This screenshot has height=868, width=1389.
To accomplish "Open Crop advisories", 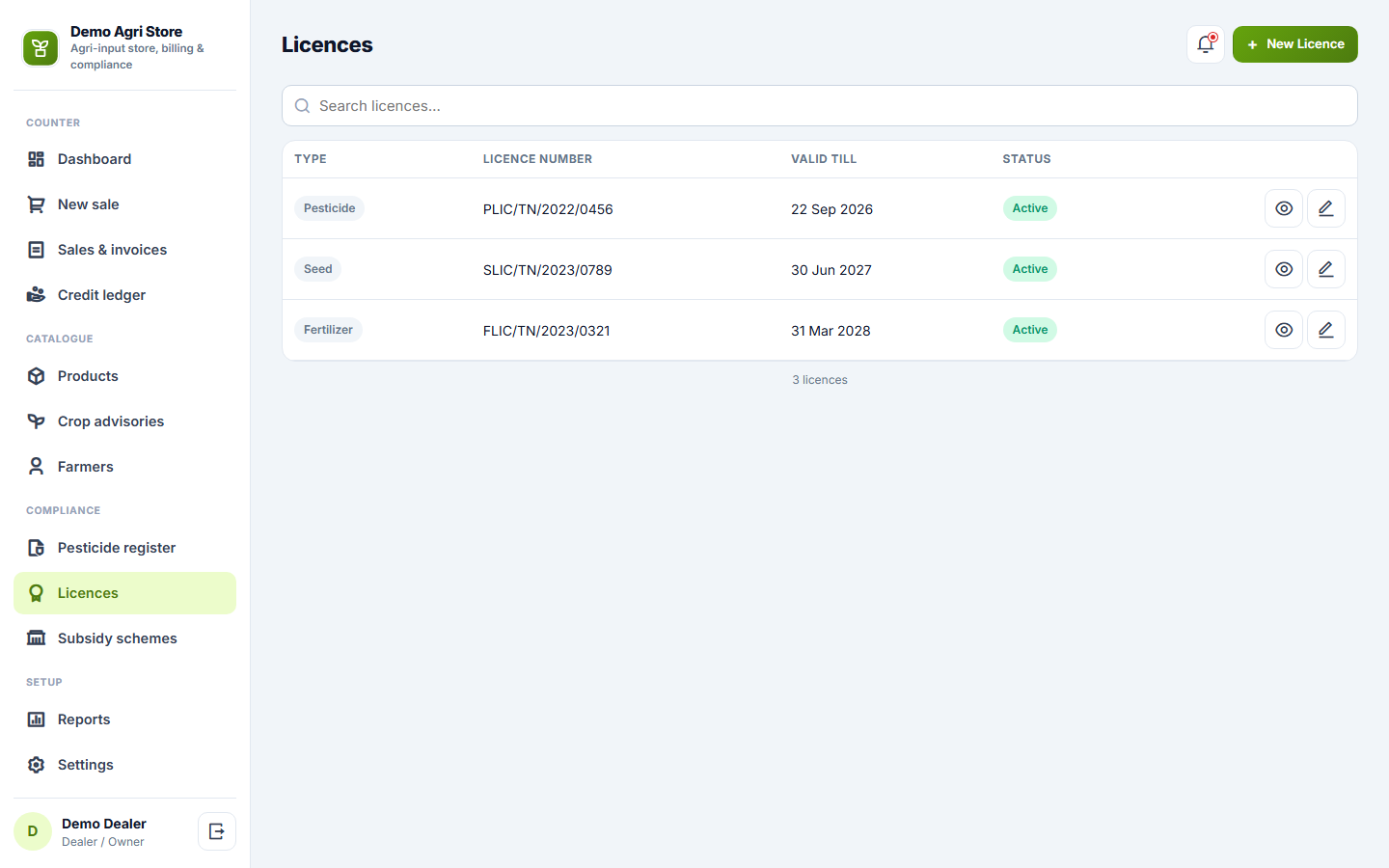I will pyautogui.click(x=124, y=421).
